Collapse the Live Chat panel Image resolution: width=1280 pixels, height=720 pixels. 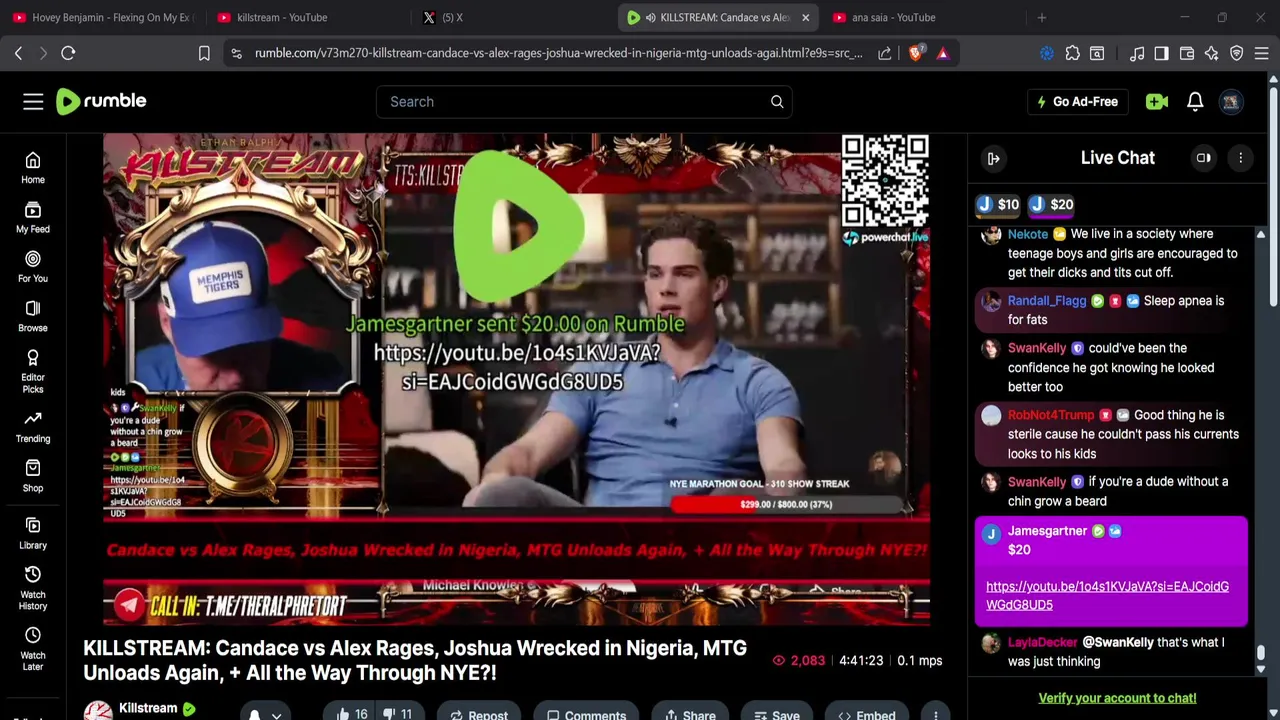(993, 158)
